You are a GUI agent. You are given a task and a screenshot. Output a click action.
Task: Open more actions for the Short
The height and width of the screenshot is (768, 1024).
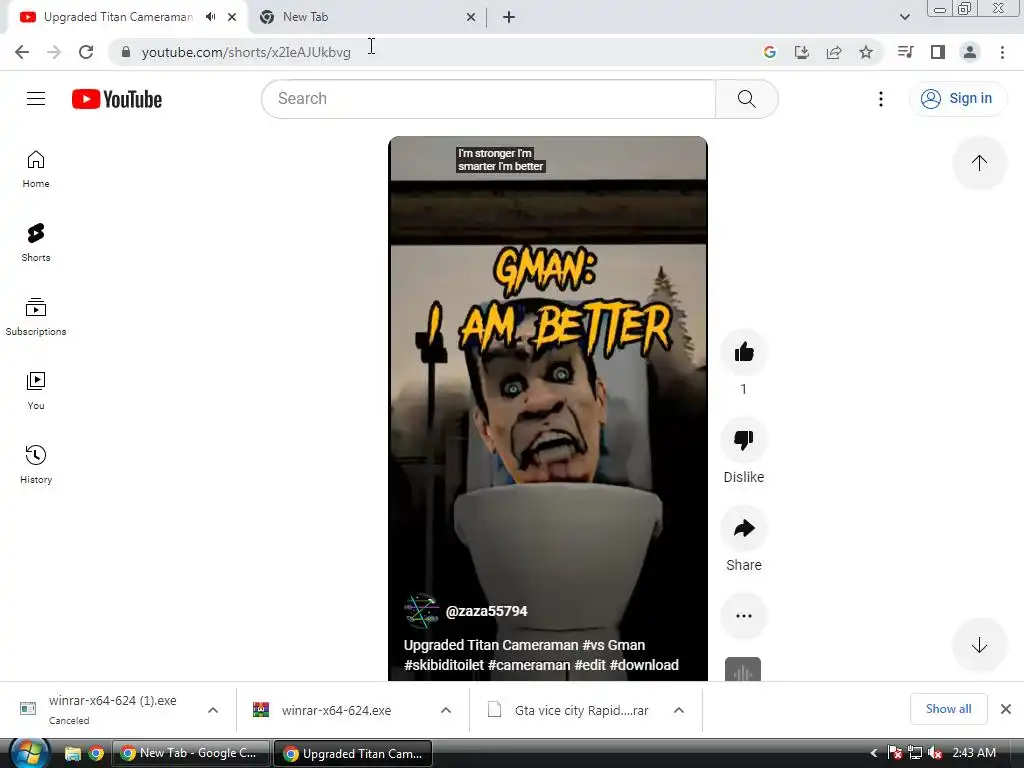(744, 616)
